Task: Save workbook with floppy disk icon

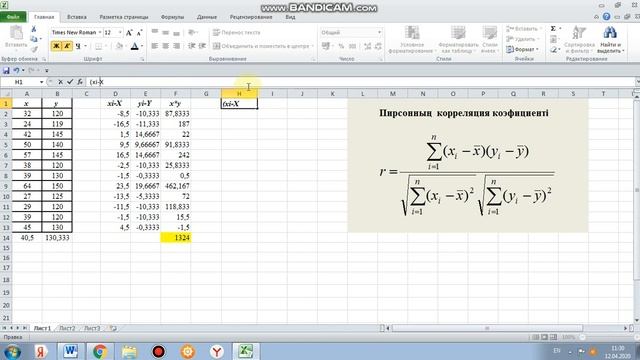Action: click(x=6, y=71)
